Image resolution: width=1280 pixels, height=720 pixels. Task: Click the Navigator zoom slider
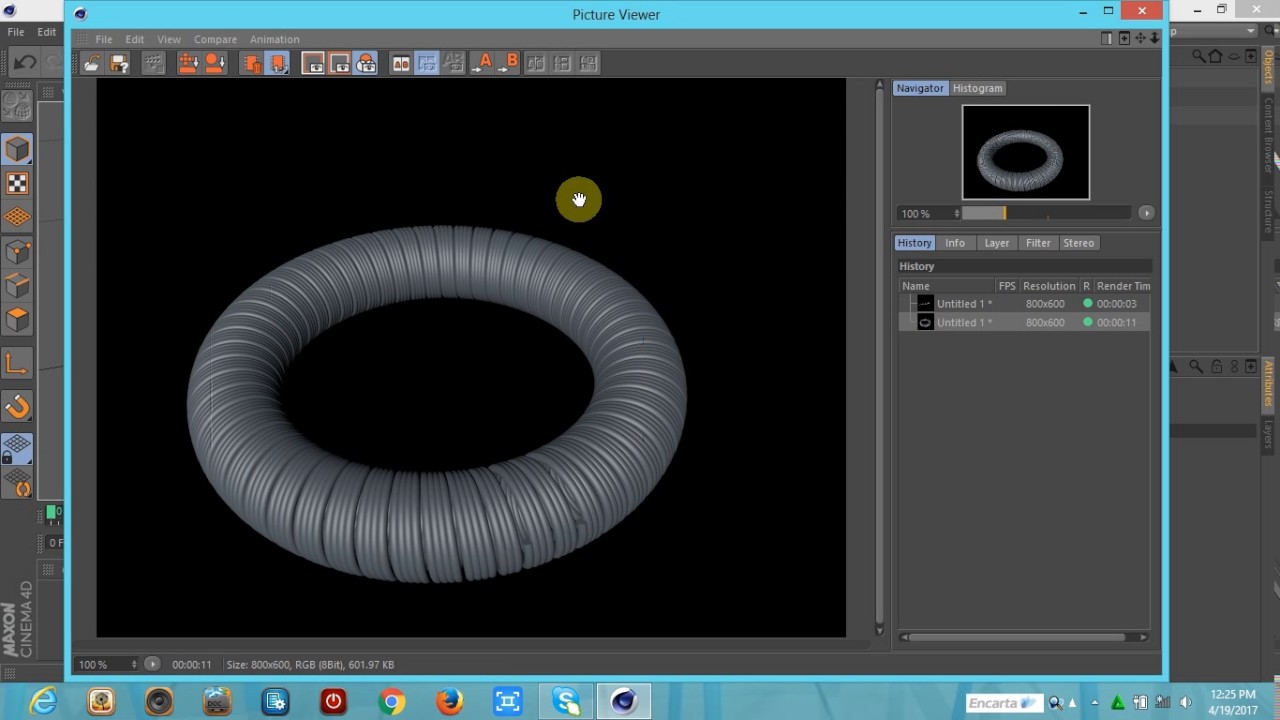tap(1046, 213)
